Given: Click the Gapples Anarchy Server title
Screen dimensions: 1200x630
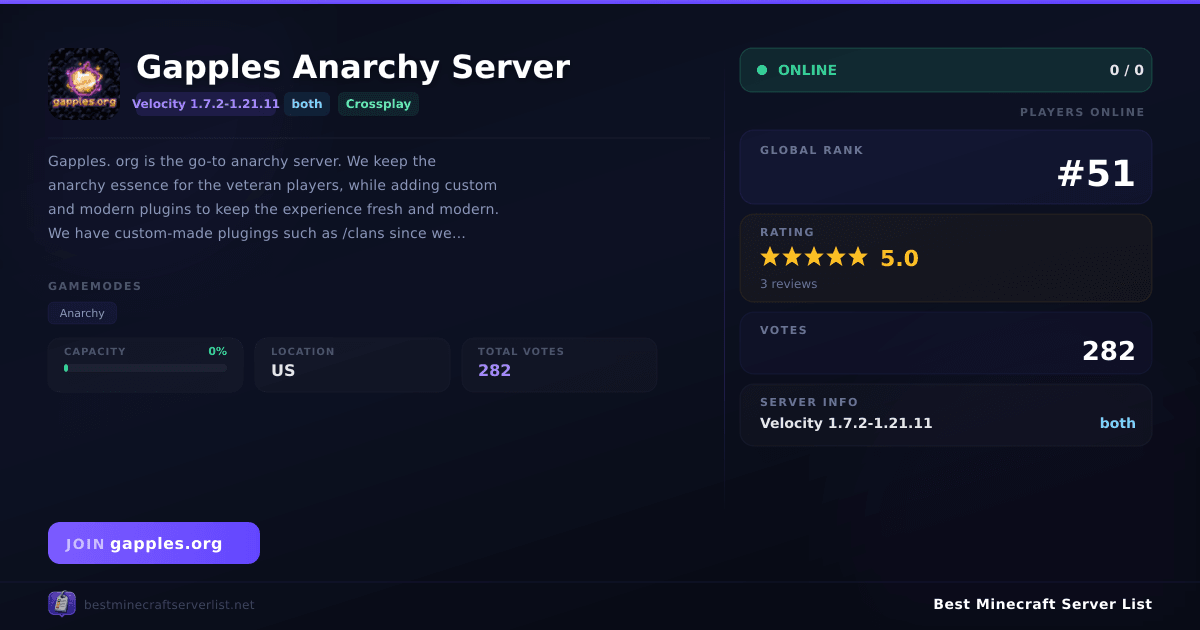Looking at the screenshot, I should pos(353,67).
